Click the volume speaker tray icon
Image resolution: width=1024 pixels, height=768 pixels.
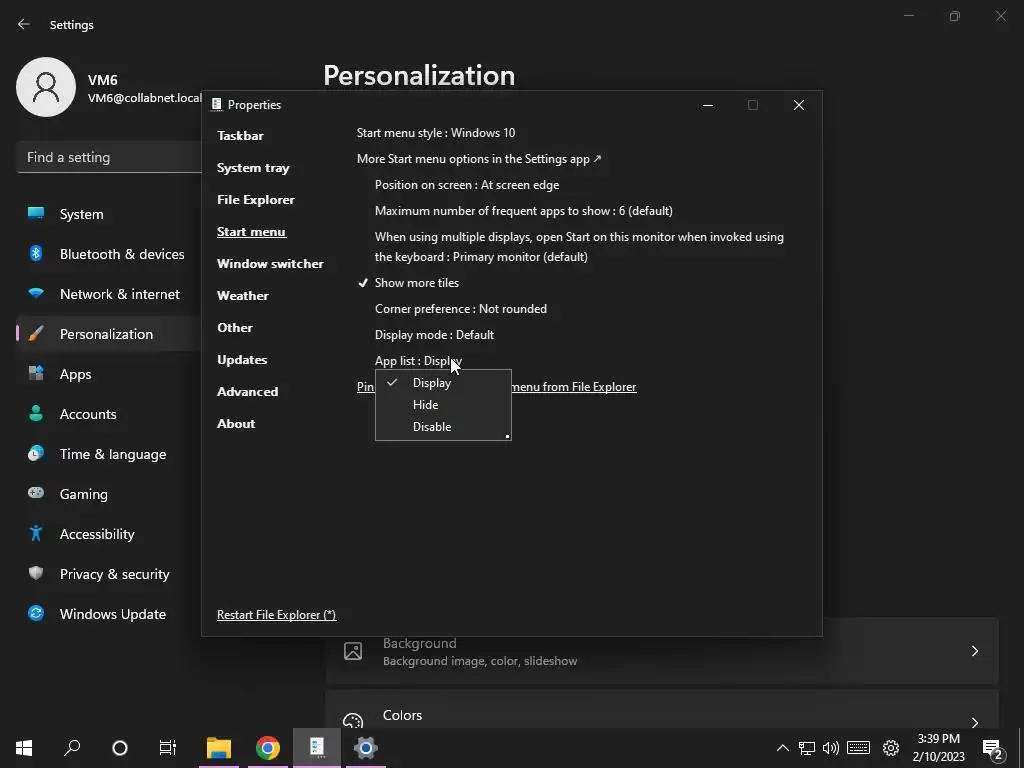(x=831, y=748)
